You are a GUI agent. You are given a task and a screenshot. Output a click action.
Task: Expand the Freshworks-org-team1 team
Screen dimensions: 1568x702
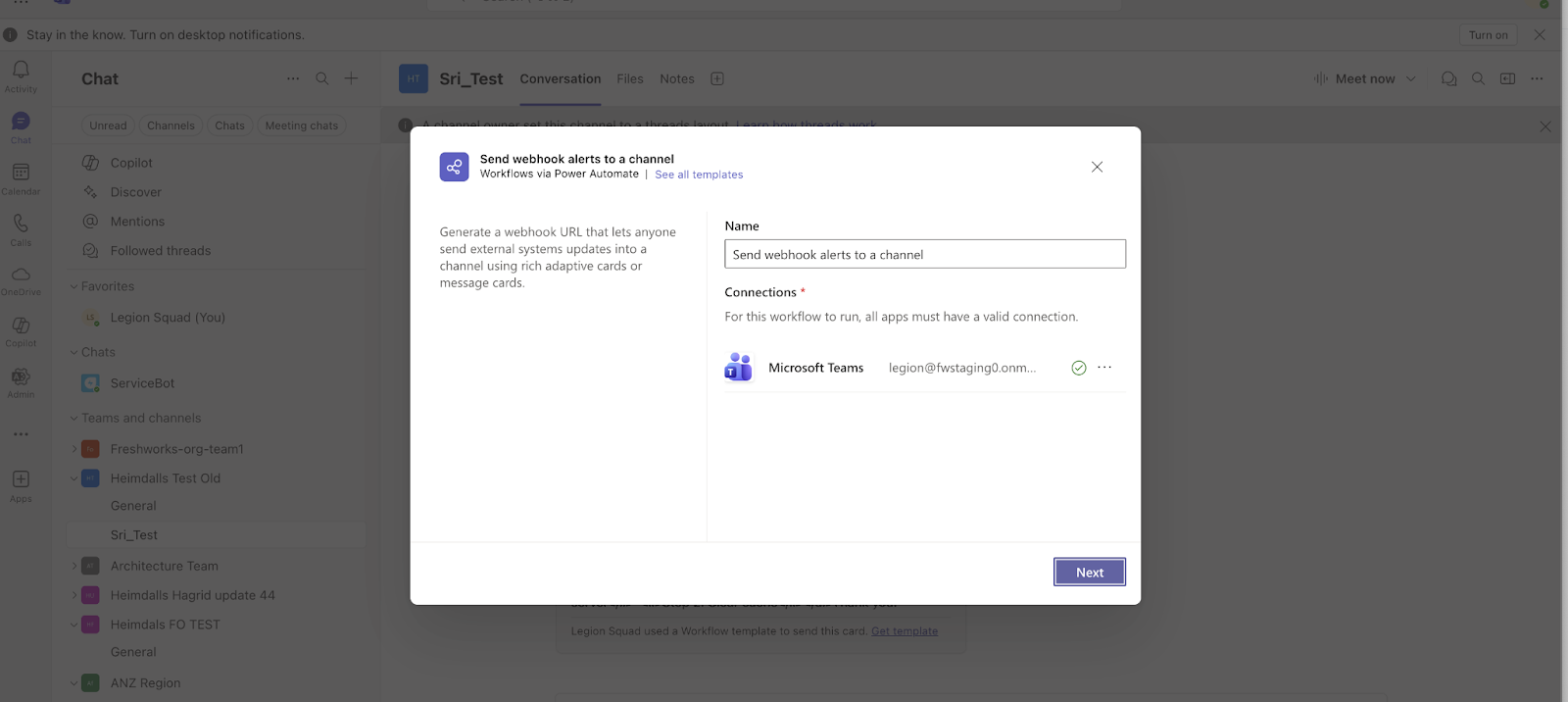pyautogui.click(x=73, y=449)
